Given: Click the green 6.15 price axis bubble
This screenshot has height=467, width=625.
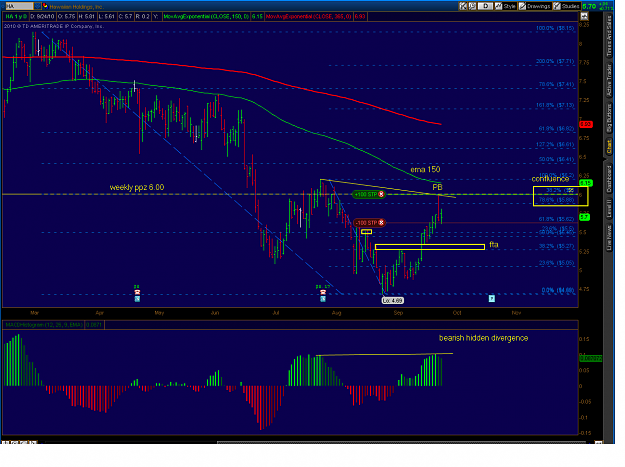Looking at the screenshot, I should click(x=586, y=183).
